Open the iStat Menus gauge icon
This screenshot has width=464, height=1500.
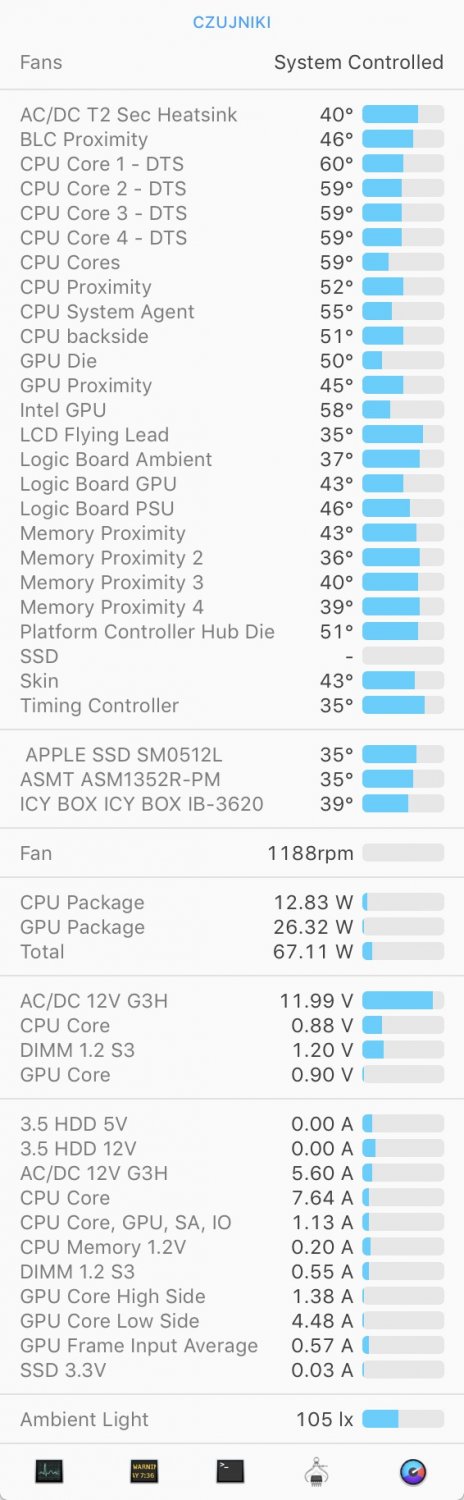tap(412, 1471)
